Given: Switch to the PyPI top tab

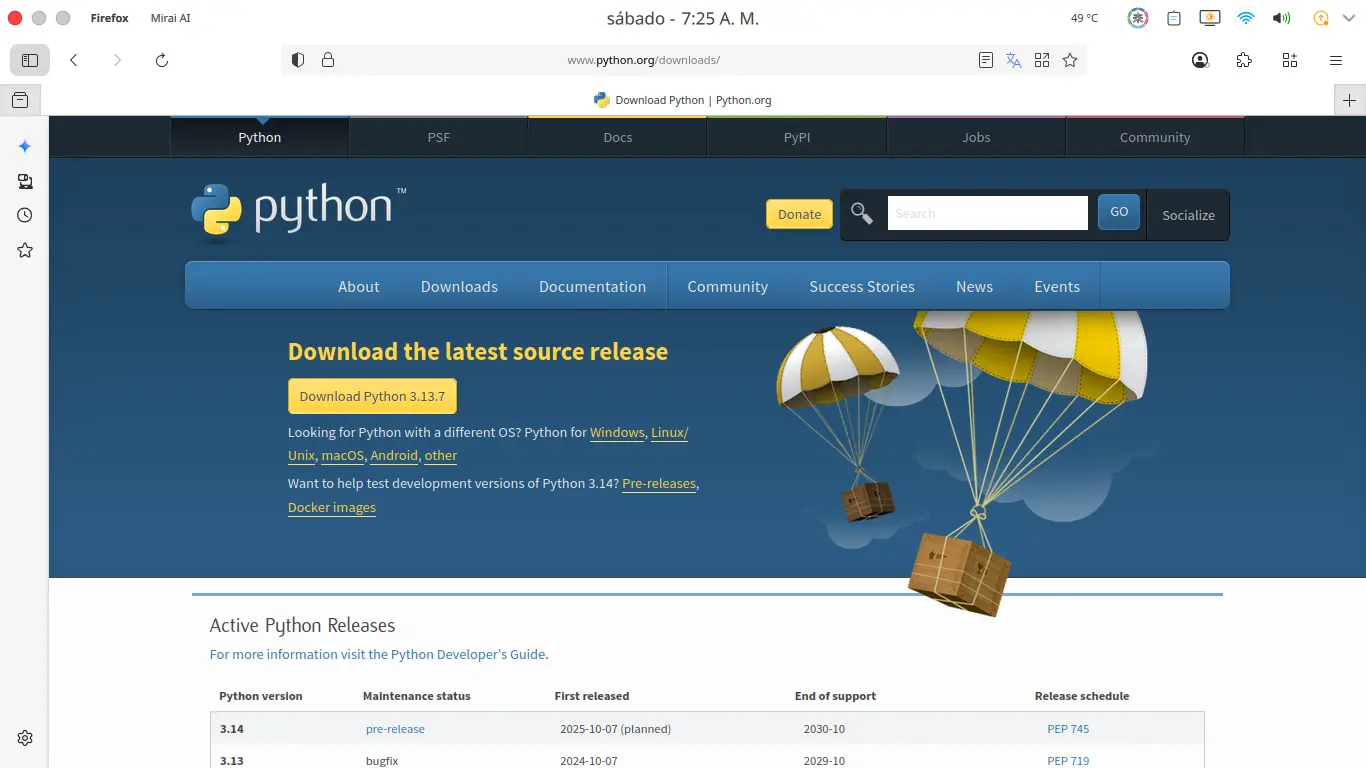Looking at the screenshot, I should tap(797, 137).
